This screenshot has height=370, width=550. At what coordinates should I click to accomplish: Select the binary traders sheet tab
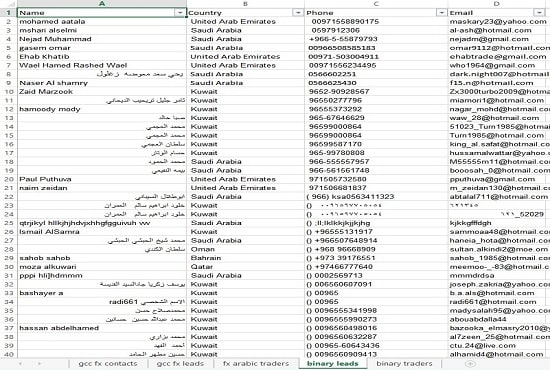coord(404,364)
